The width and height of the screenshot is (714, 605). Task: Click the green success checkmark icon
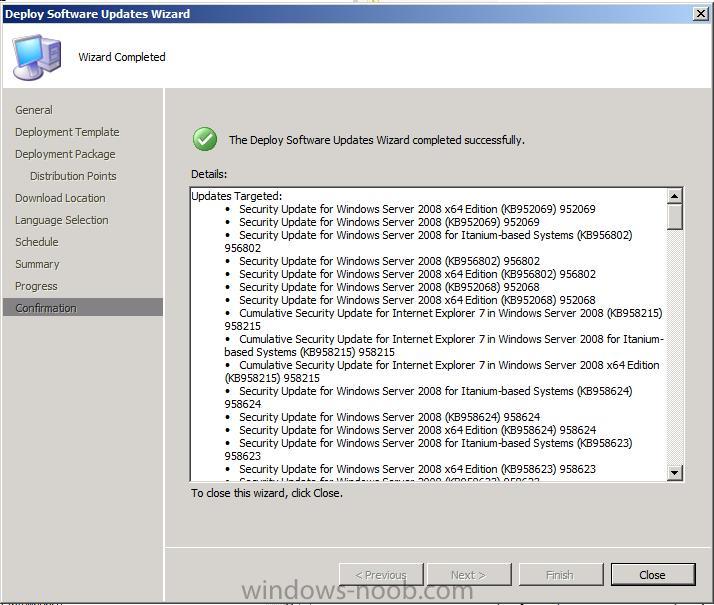coord(205,139)
